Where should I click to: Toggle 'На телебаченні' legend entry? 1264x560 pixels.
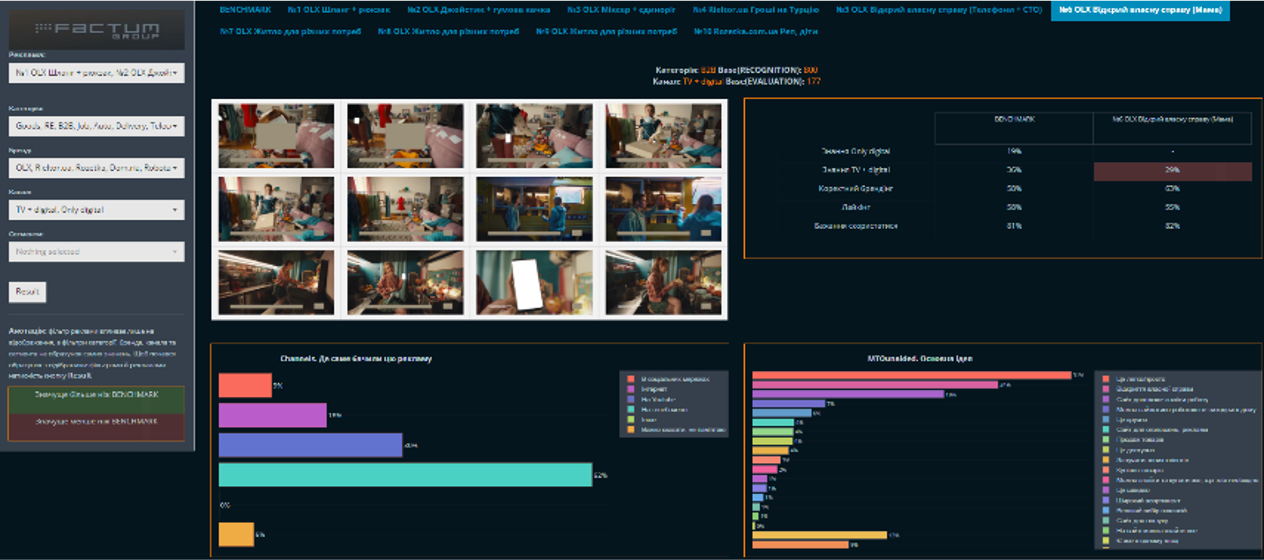click(x=659, y=409)
